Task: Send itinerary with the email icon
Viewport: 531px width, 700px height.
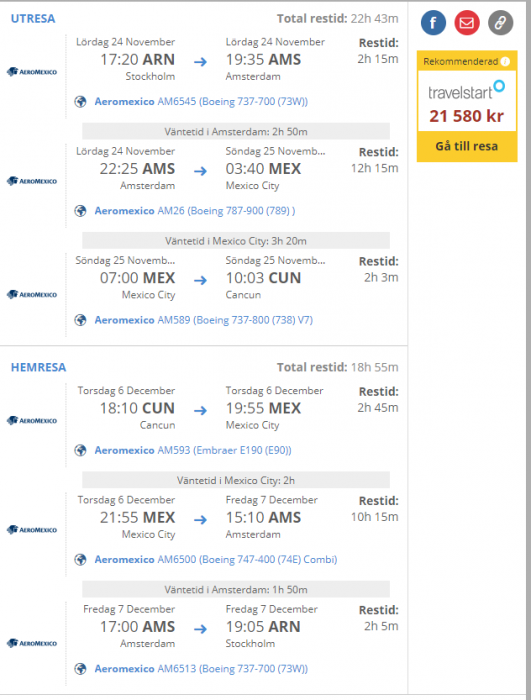Action: click(x=467, y=23)
